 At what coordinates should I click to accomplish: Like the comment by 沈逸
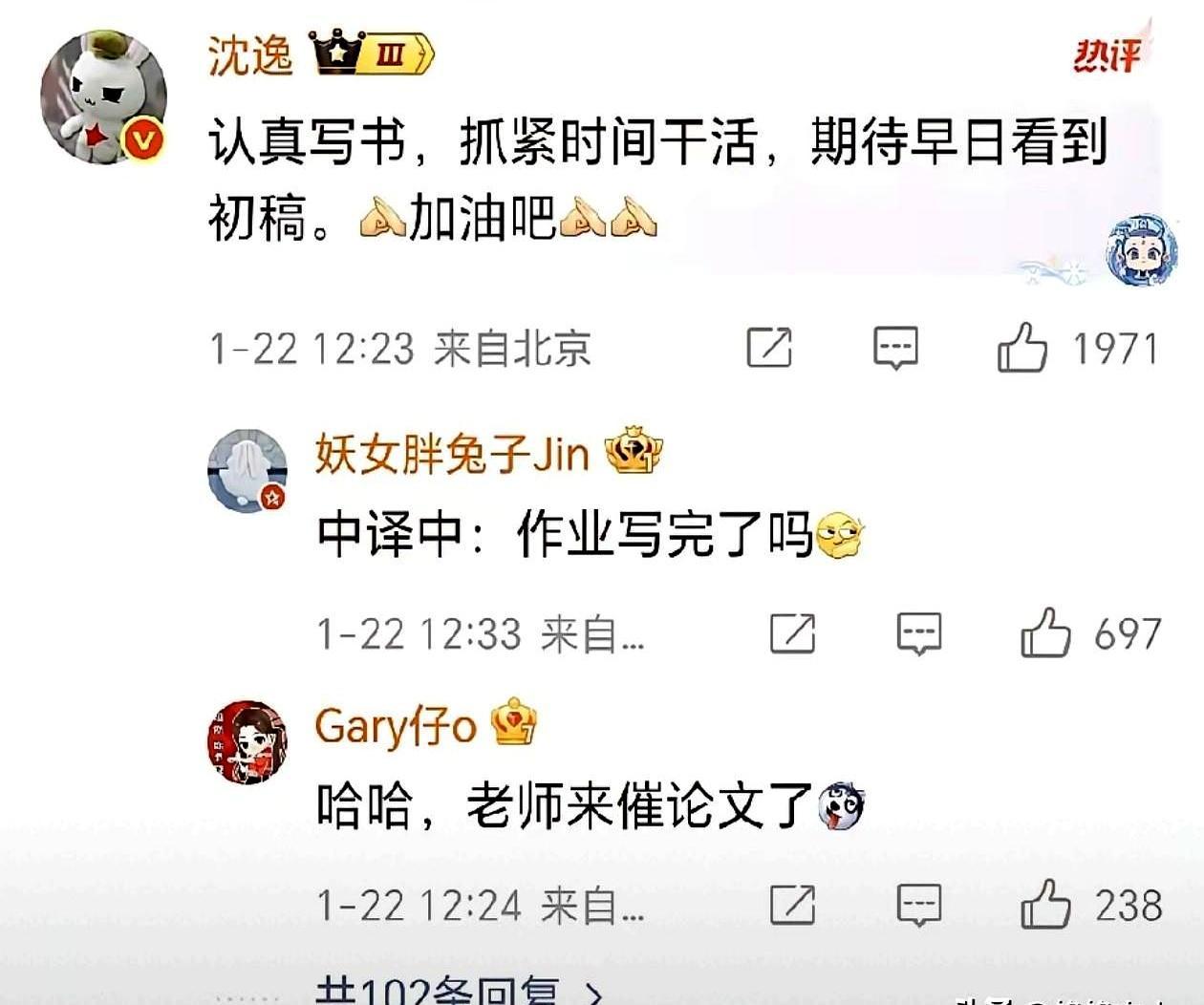pyautogui.click(x=1022, y=347)
